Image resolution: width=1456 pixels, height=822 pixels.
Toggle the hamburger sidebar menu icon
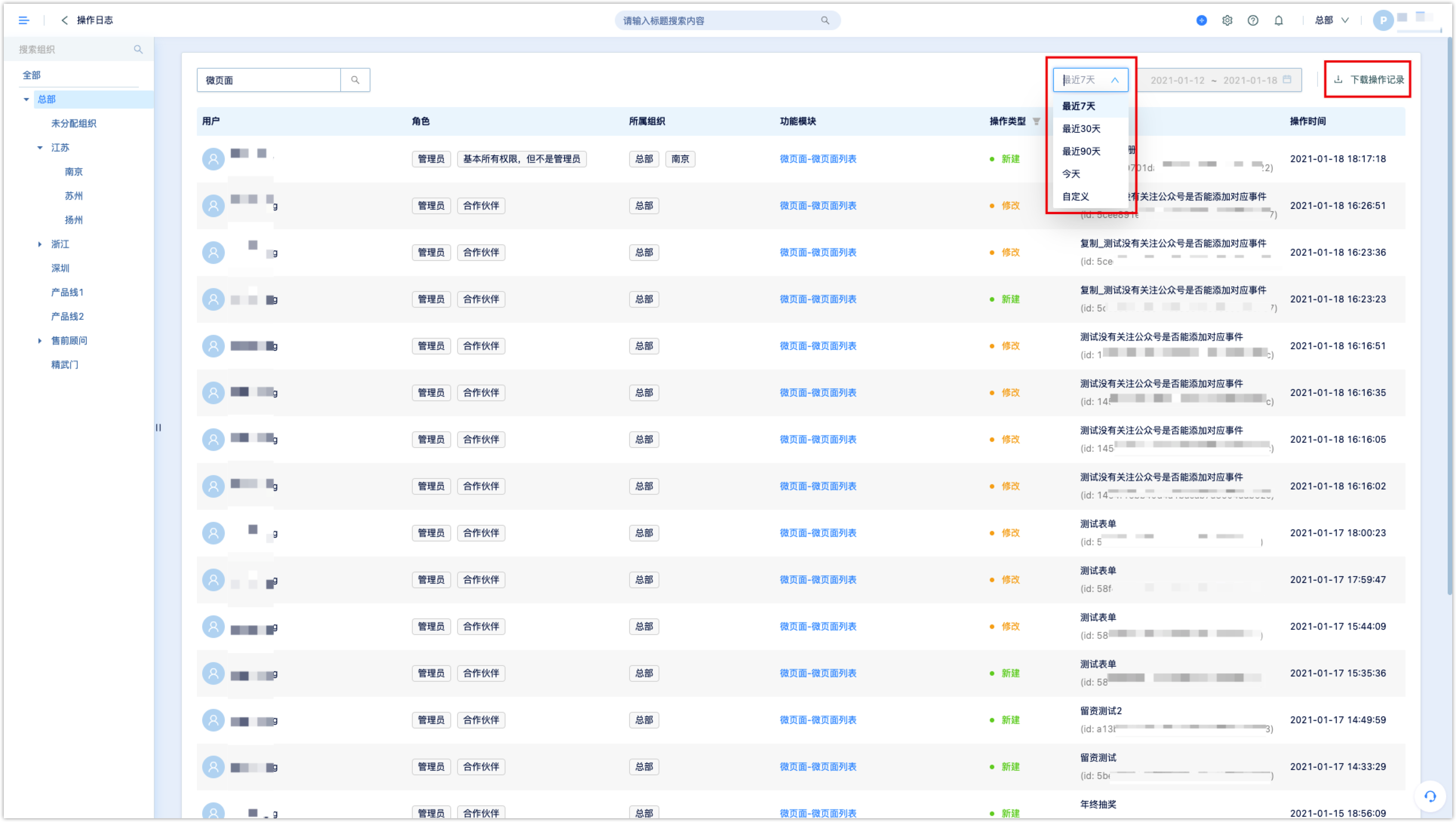tap(24, 20)
